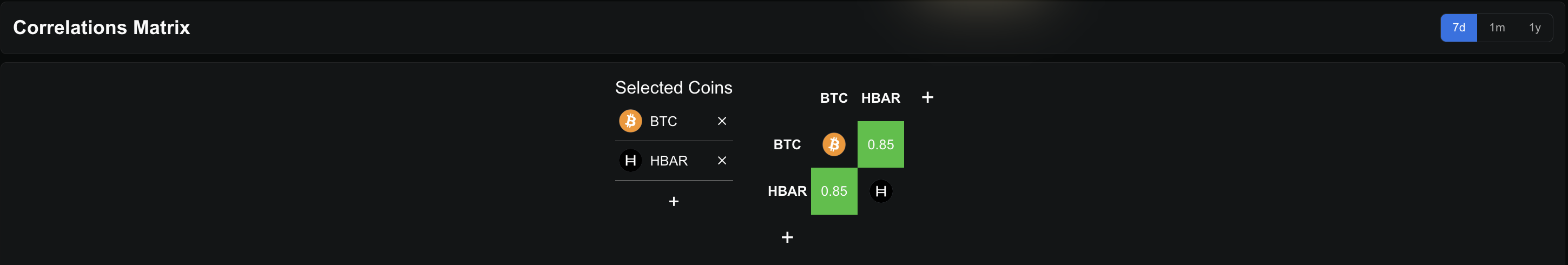This screenshot has height=265, width=1568.
Task: Select BTC text in Selected Coins list
Action: [x=663, y=122]
